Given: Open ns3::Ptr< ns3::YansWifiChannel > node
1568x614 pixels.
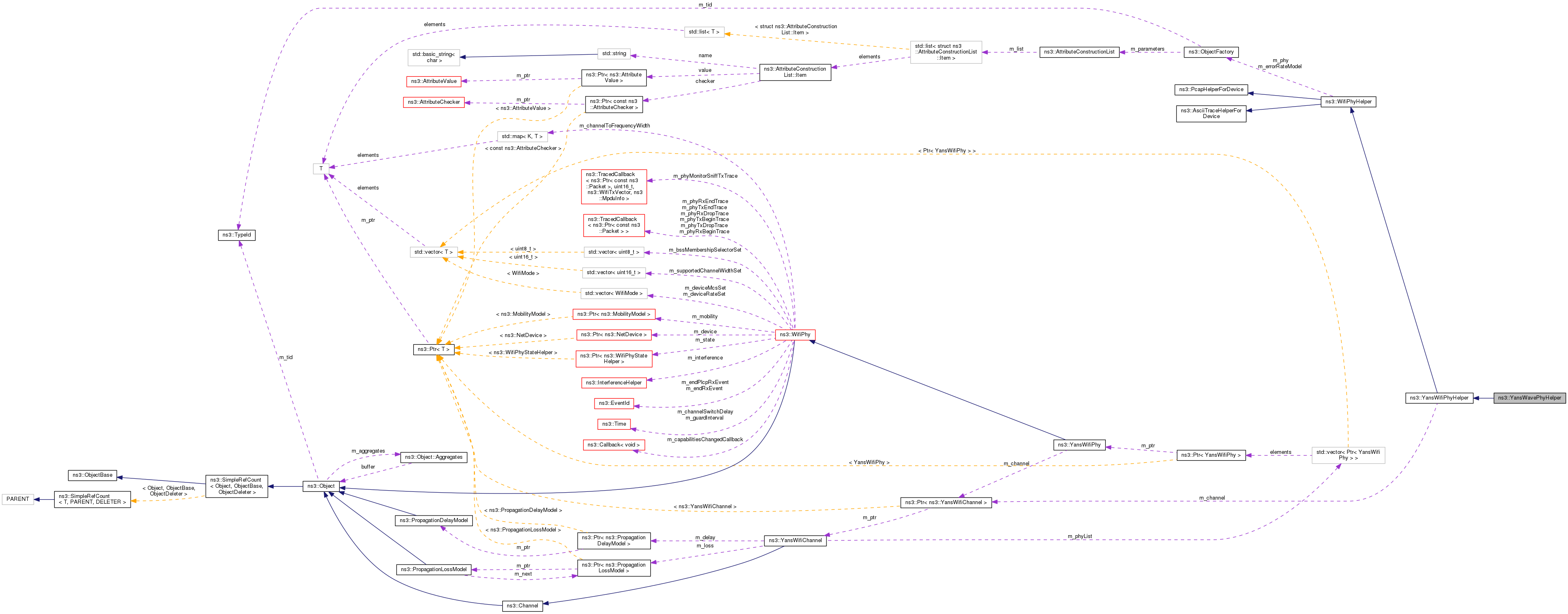Looking at the screenshot, I should point(946,502).
